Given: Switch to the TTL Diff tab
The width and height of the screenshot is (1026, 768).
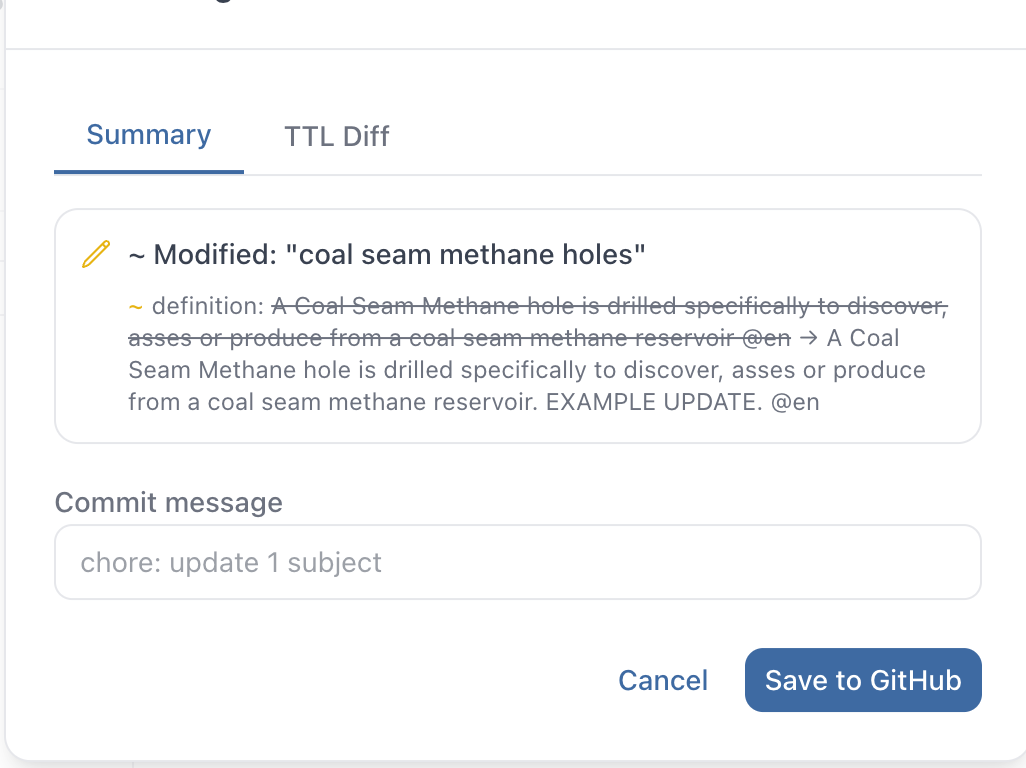Looking at the screenshot, I should [336, 136].
